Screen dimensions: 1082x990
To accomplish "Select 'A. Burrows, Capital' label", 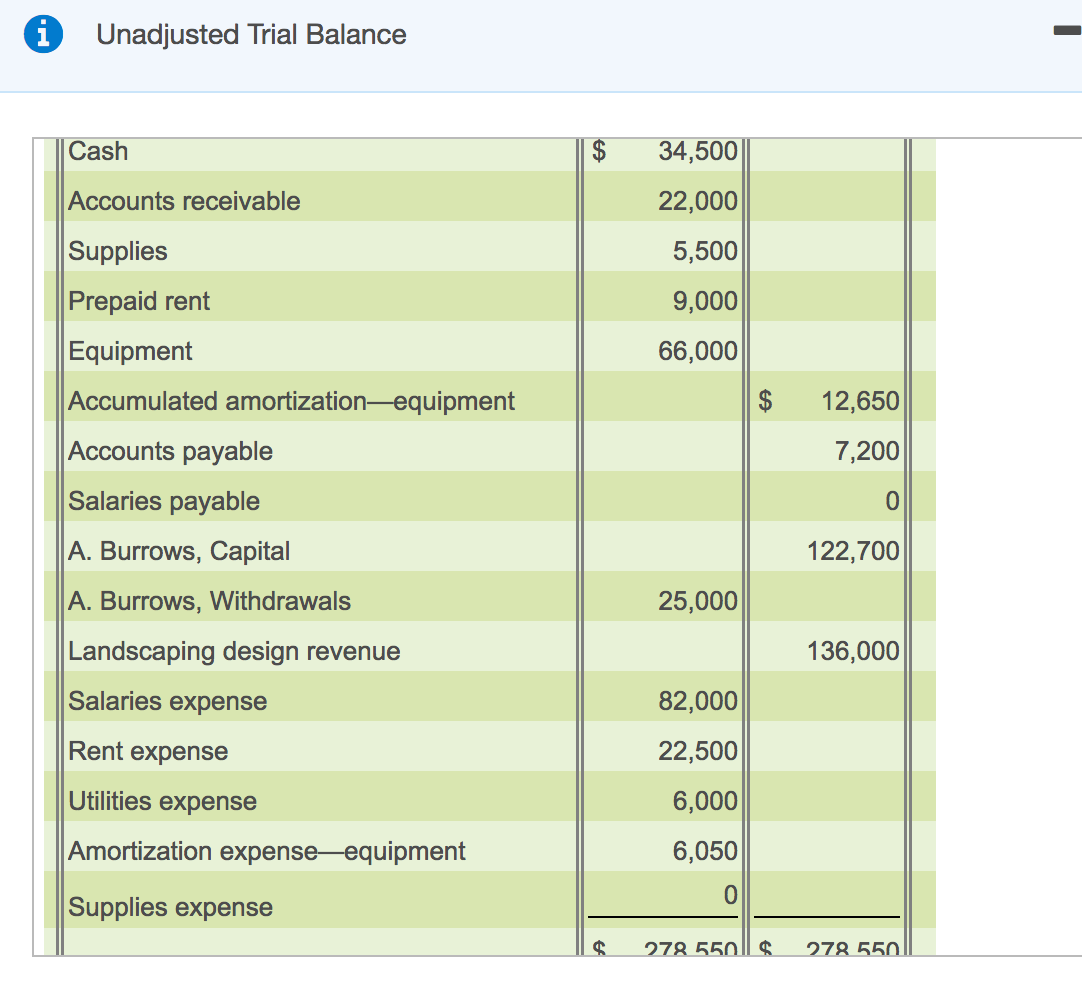I will (x=179, y=551).
